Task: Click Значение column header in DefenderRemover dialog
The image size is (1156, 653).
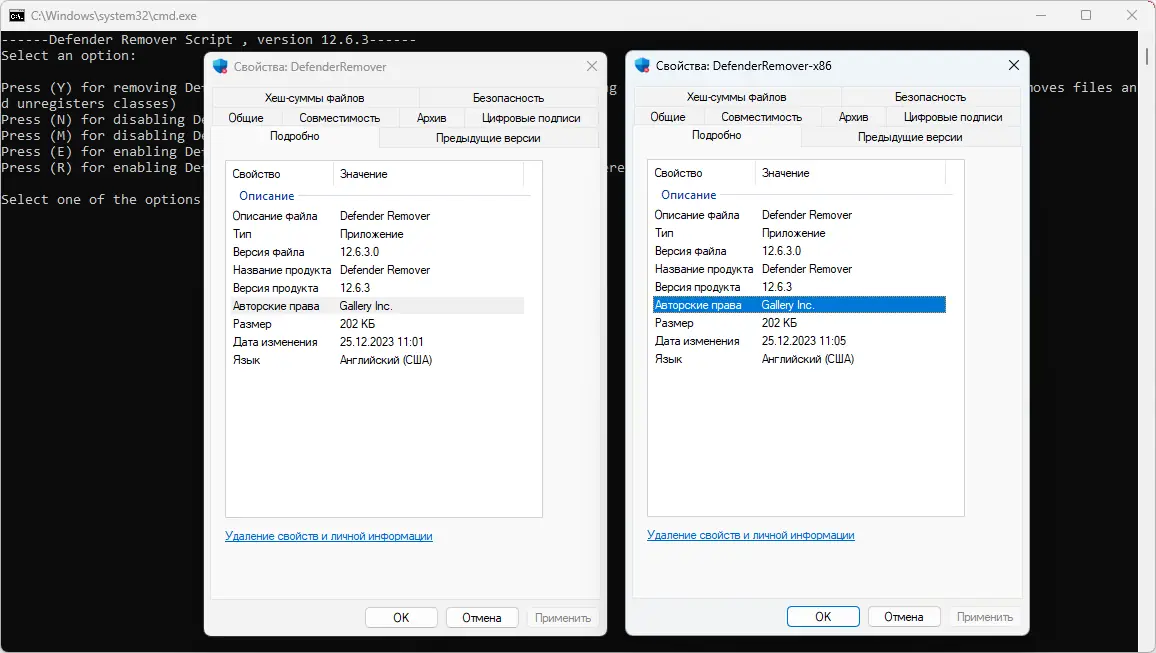Action: (x=364, y=174)
